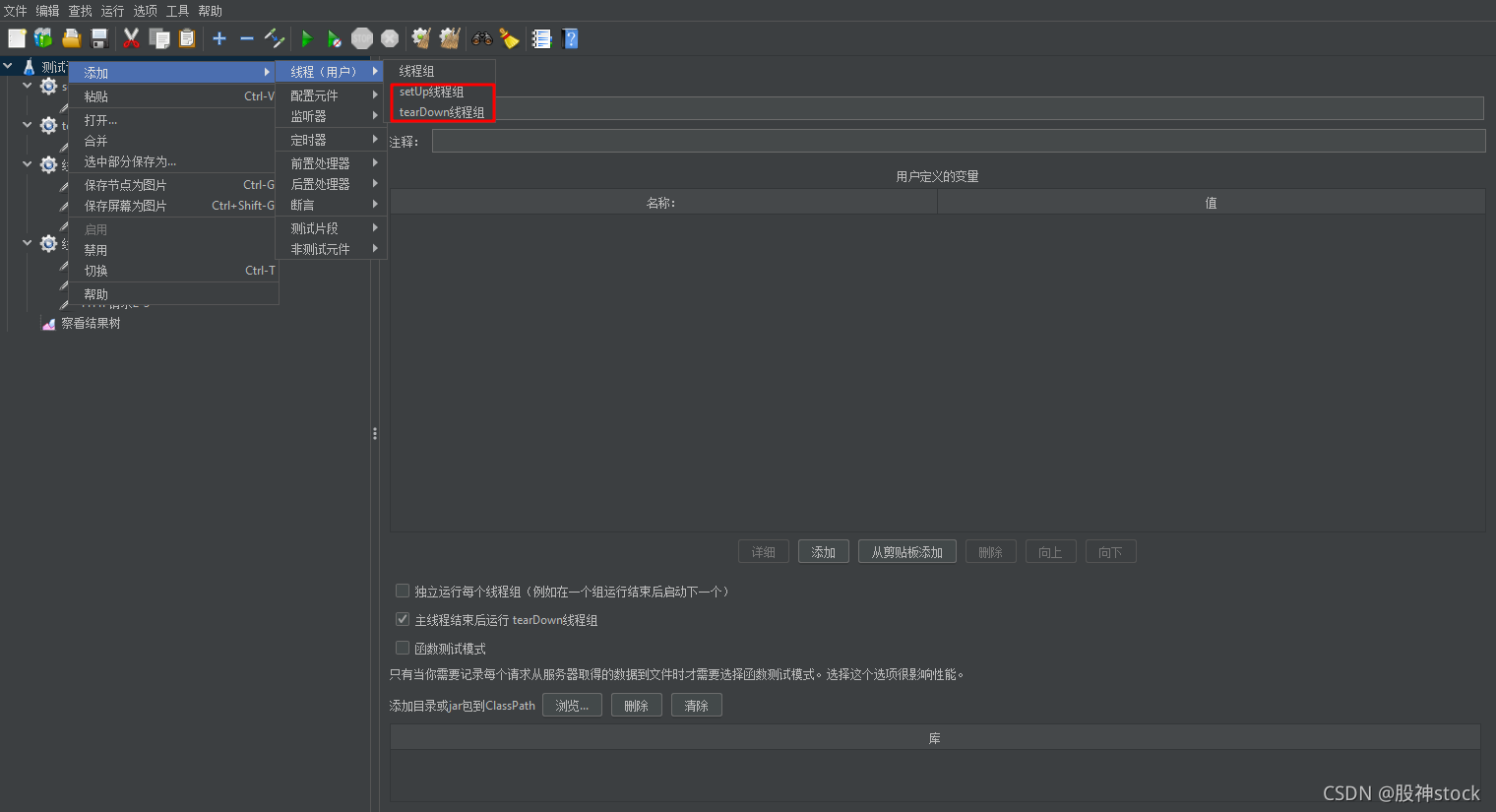Expand the 定时器 submenu
This screenshot has width=1496, height=812.
coord(331,140)
